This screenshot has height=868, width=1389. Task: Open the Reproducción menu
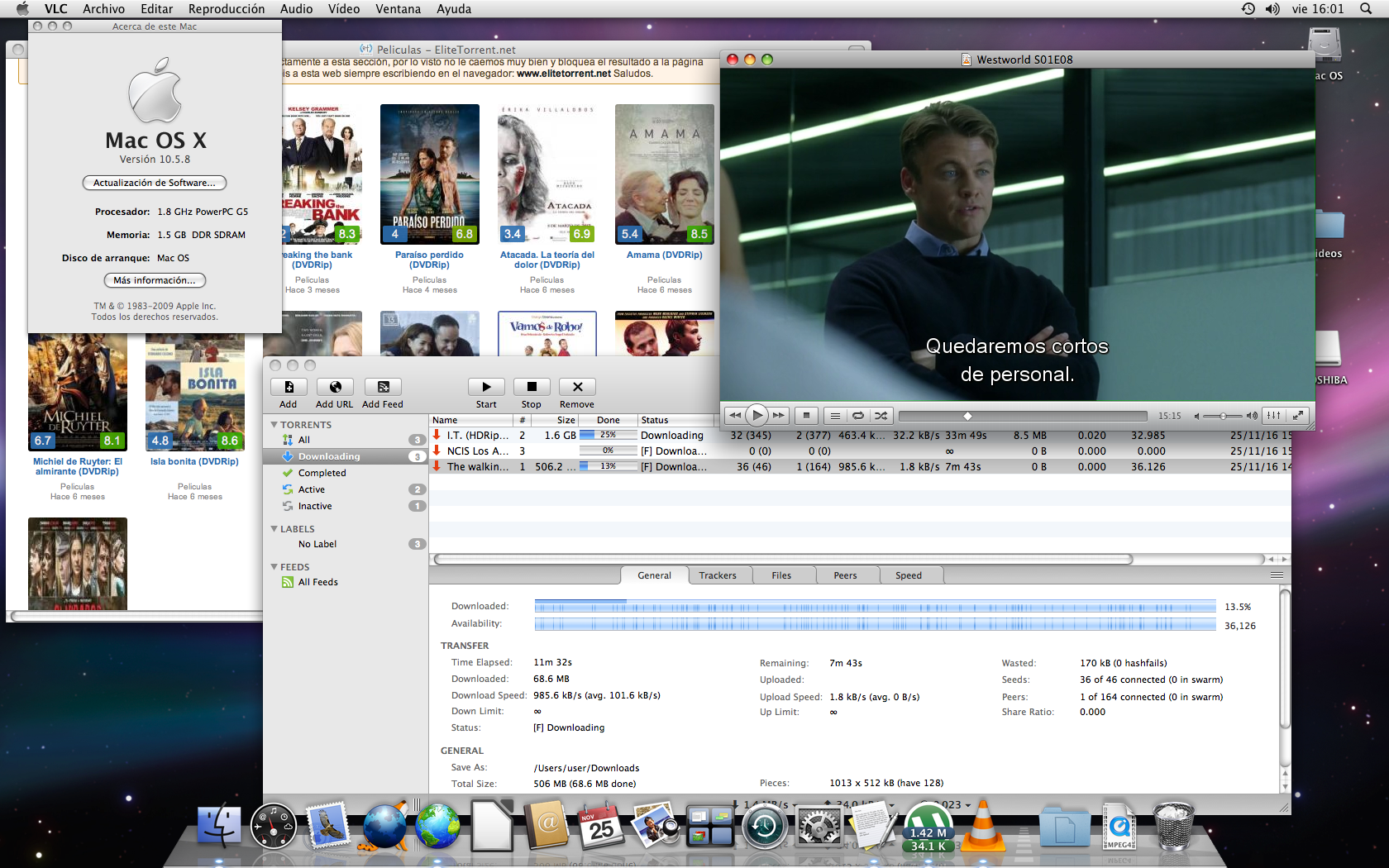227,9
